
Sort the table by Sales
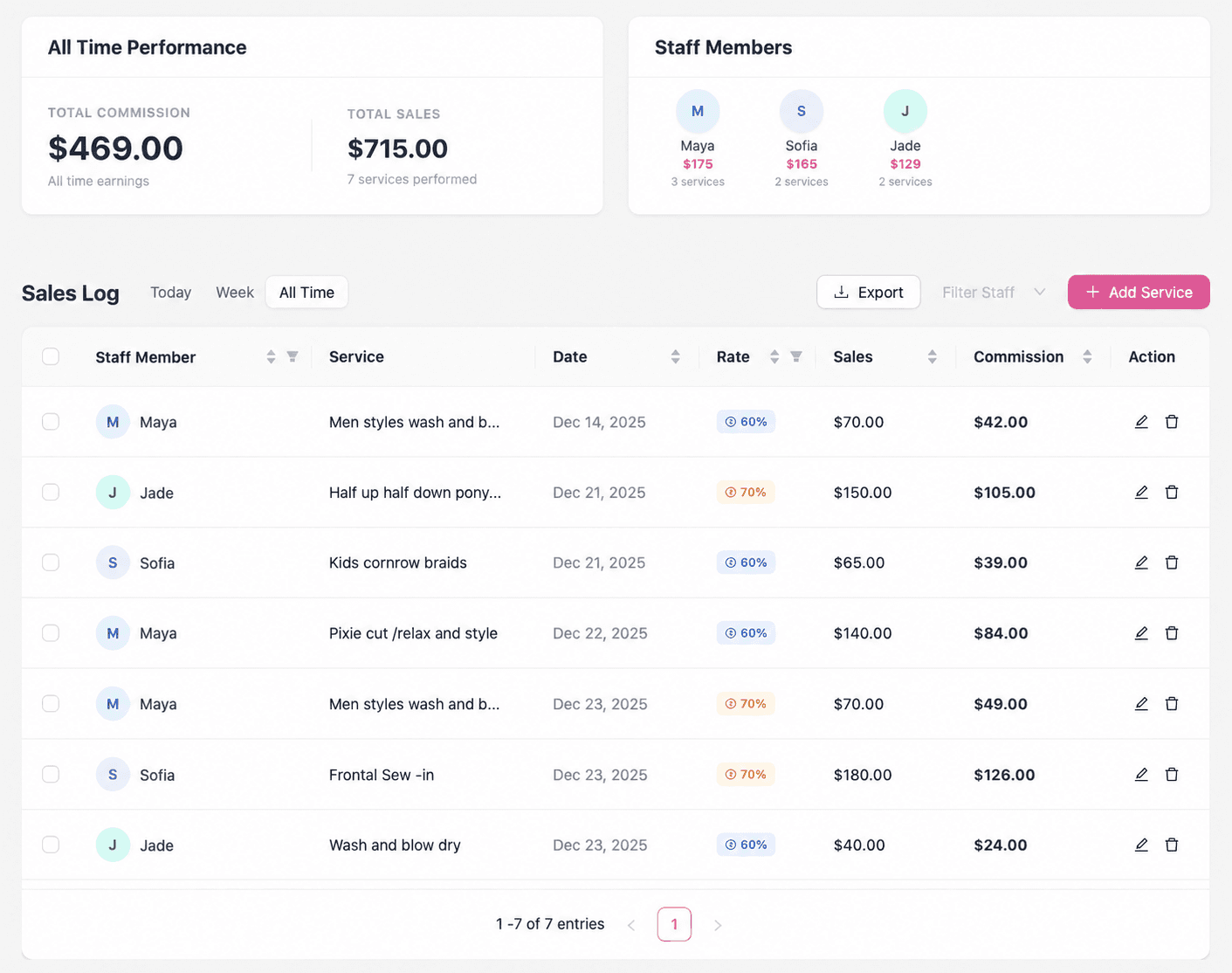tap(933, 356)
